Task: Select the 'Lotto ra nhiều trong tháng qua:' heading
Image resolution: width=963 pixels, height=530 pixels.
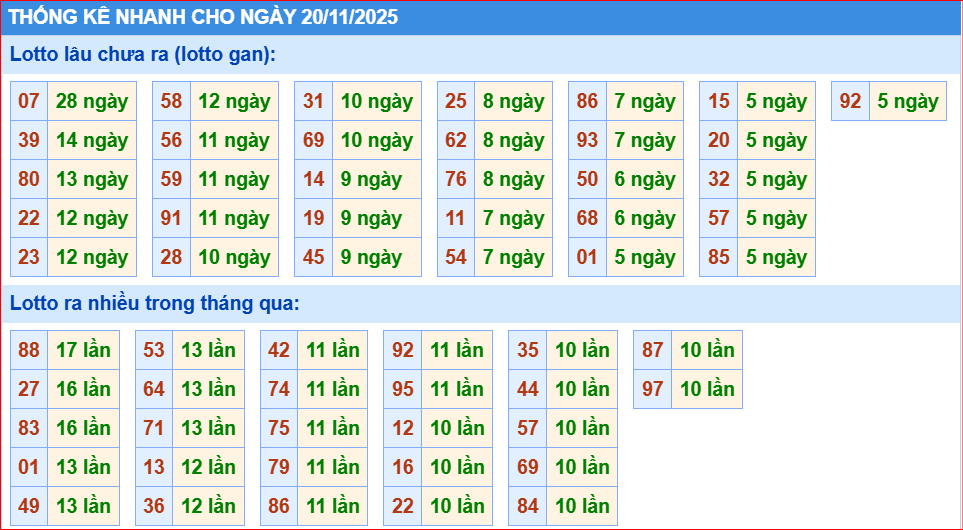Action: tap(154, 303)
